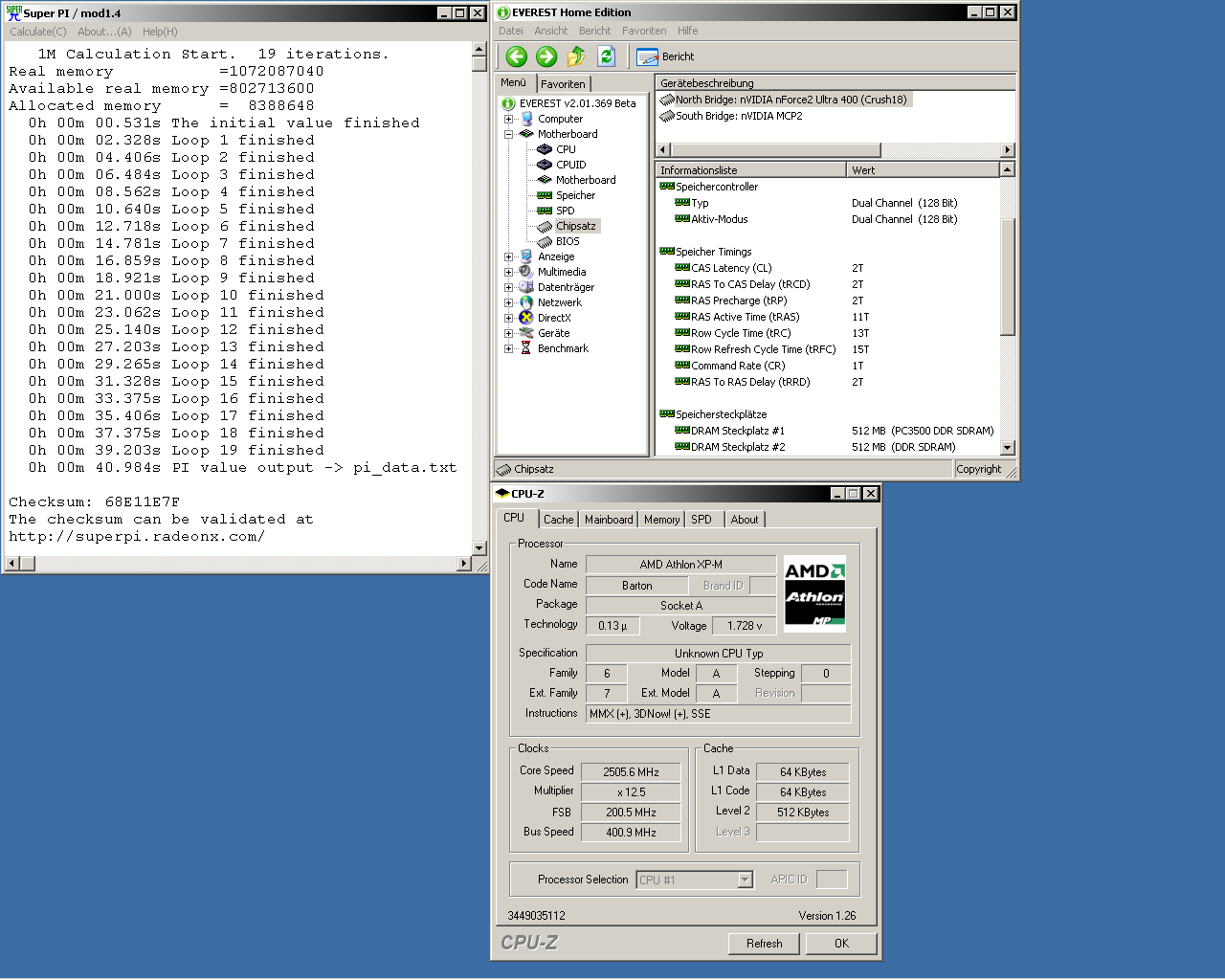Screen dimensions: 1225x980
Task: Expand the Benchmark tree node
Action: pyautogui.click(x=509, y=348)
